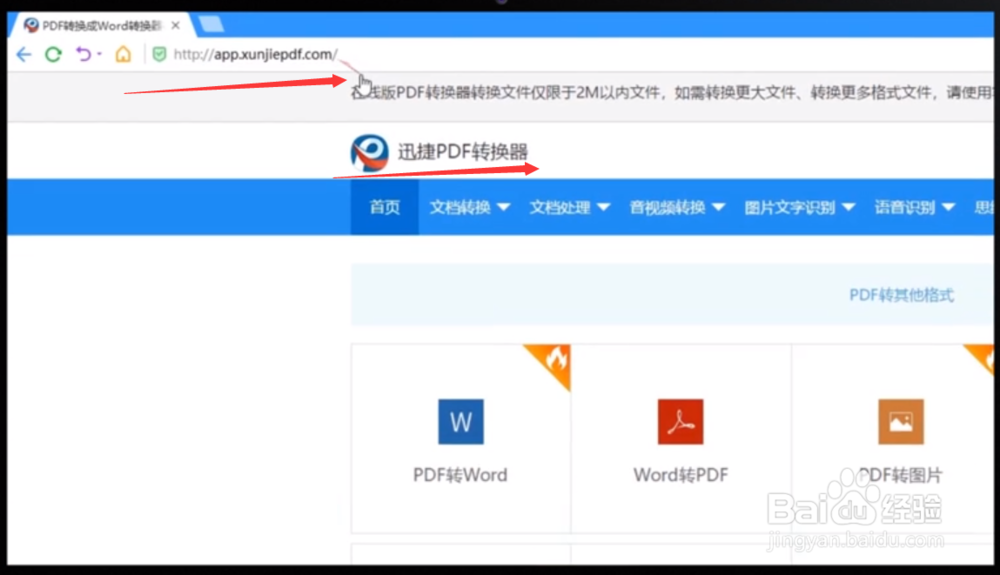Click the orange image icon for PDF转图片

(x=901, y=421)
